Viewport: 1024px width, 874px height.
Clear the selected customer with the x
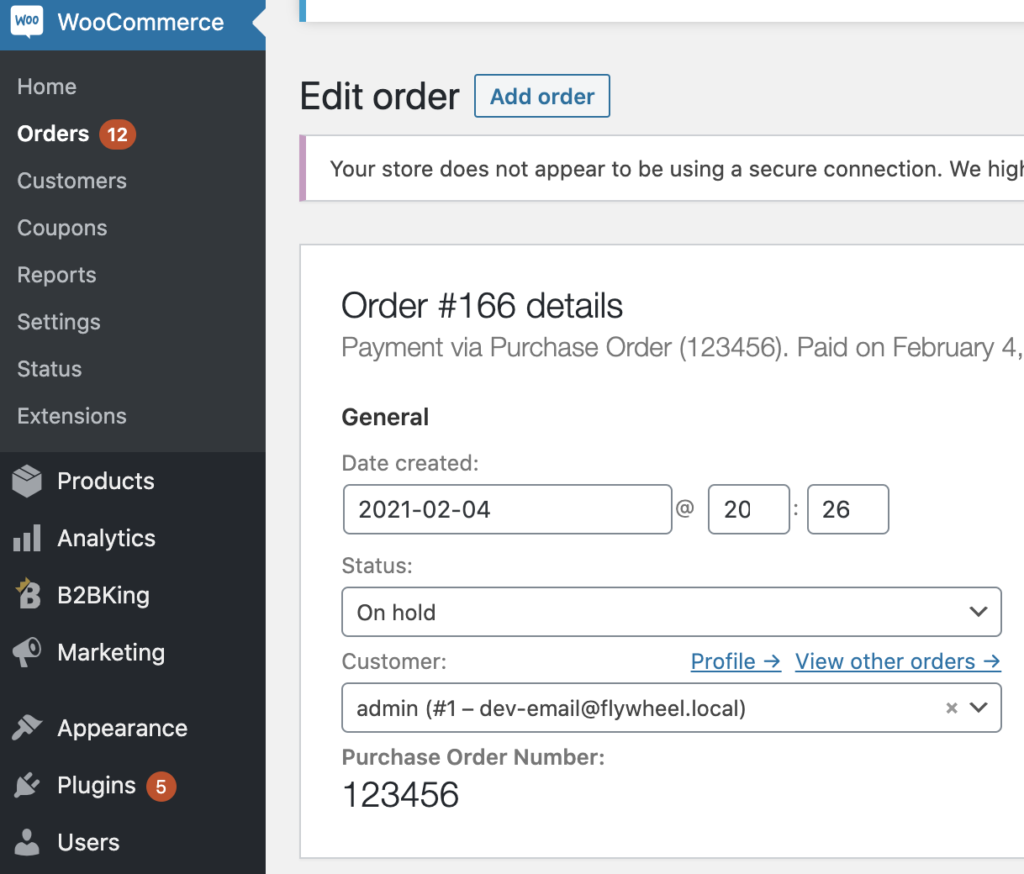tap(952, 708)
